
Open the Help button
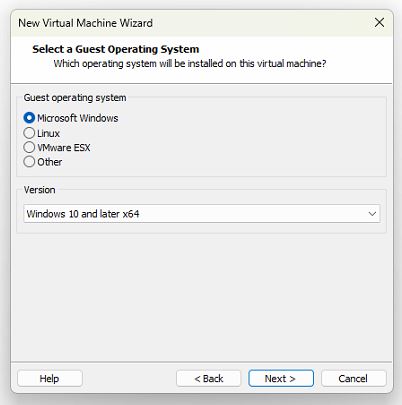(x=50, y=379)
